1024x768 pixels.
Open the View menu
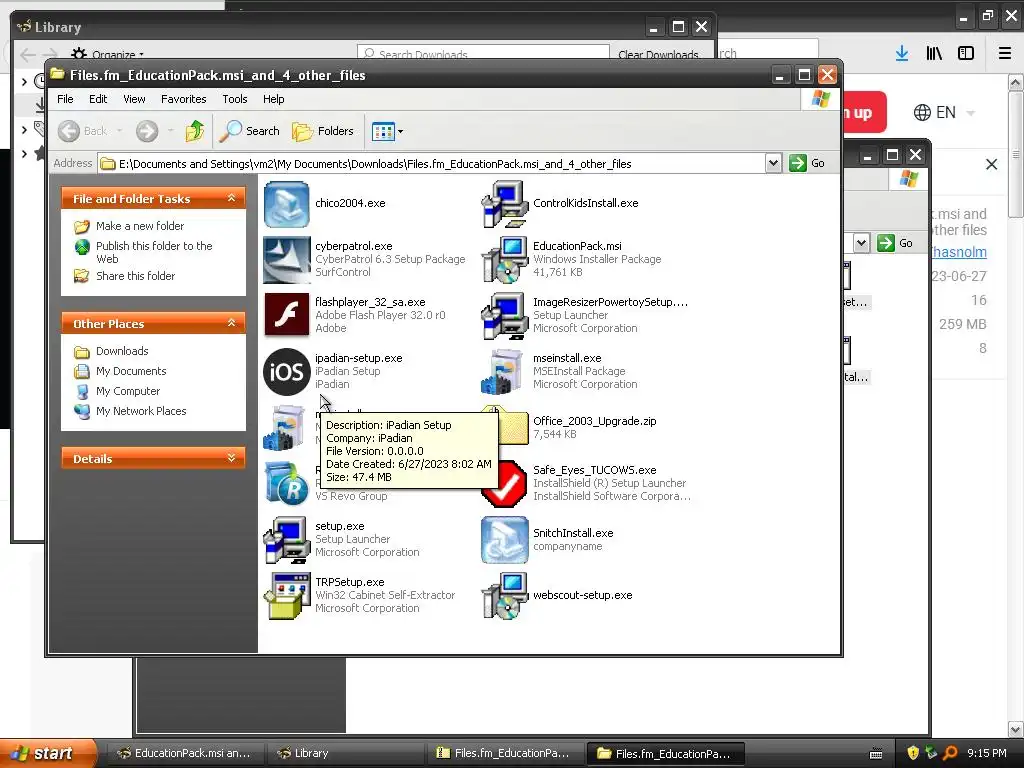pyautogui.click(x=134, y=99)
